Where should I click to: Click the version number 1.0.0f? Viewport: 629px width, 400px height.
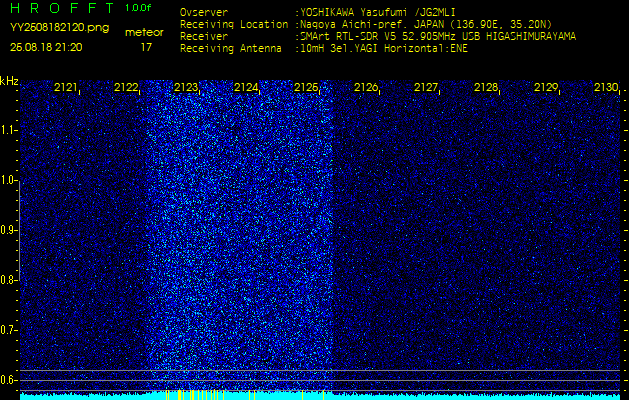click(x=138, y=8)
